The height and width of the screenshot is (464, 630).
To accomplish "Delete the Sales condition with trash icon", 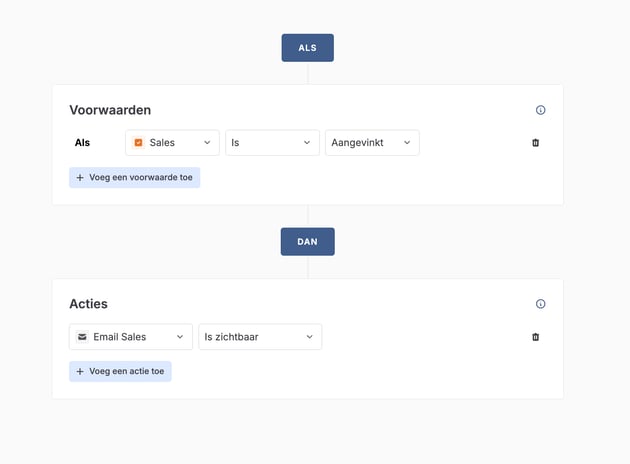I will 535,143.
